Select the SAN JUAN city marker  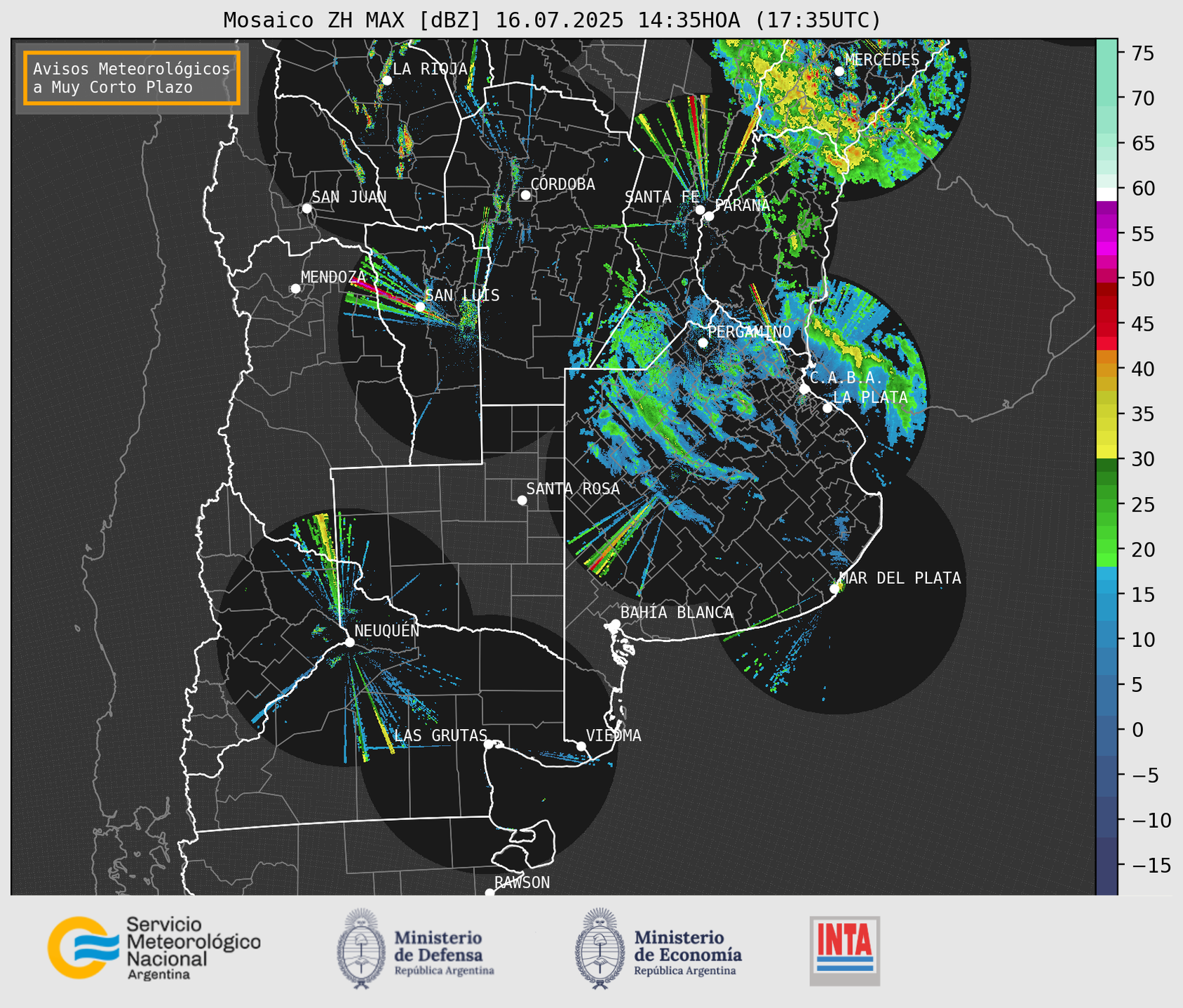(306, 208)
